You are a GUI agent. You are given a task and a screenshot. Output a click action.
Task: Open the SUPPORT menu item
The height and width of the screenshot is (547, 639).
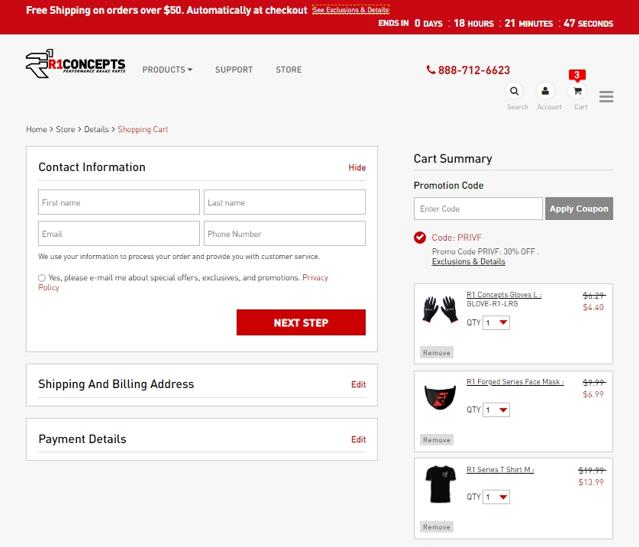coord(234,70)
